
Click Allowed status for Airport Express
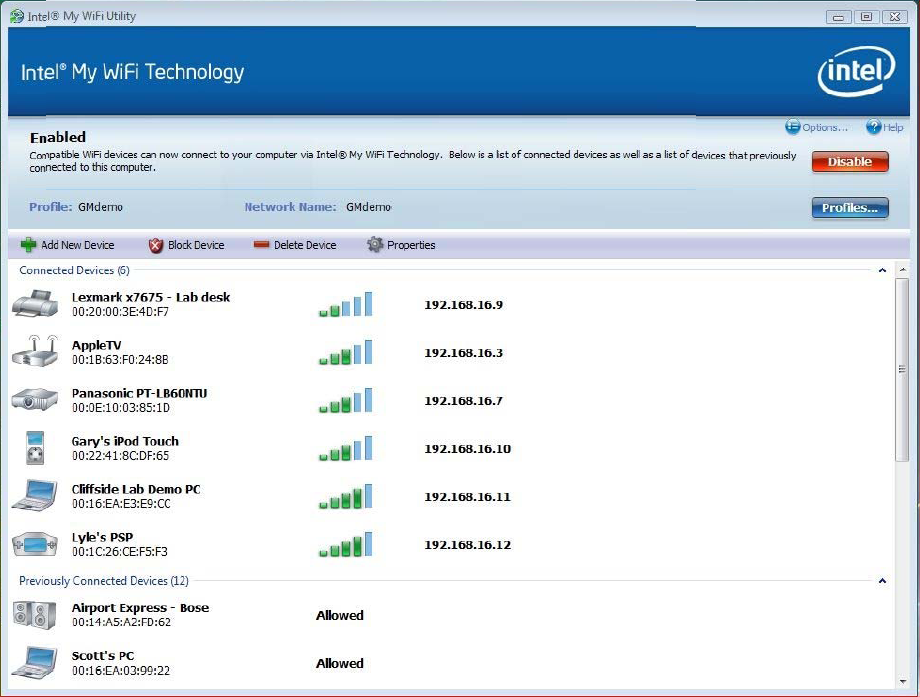[340, 615]
